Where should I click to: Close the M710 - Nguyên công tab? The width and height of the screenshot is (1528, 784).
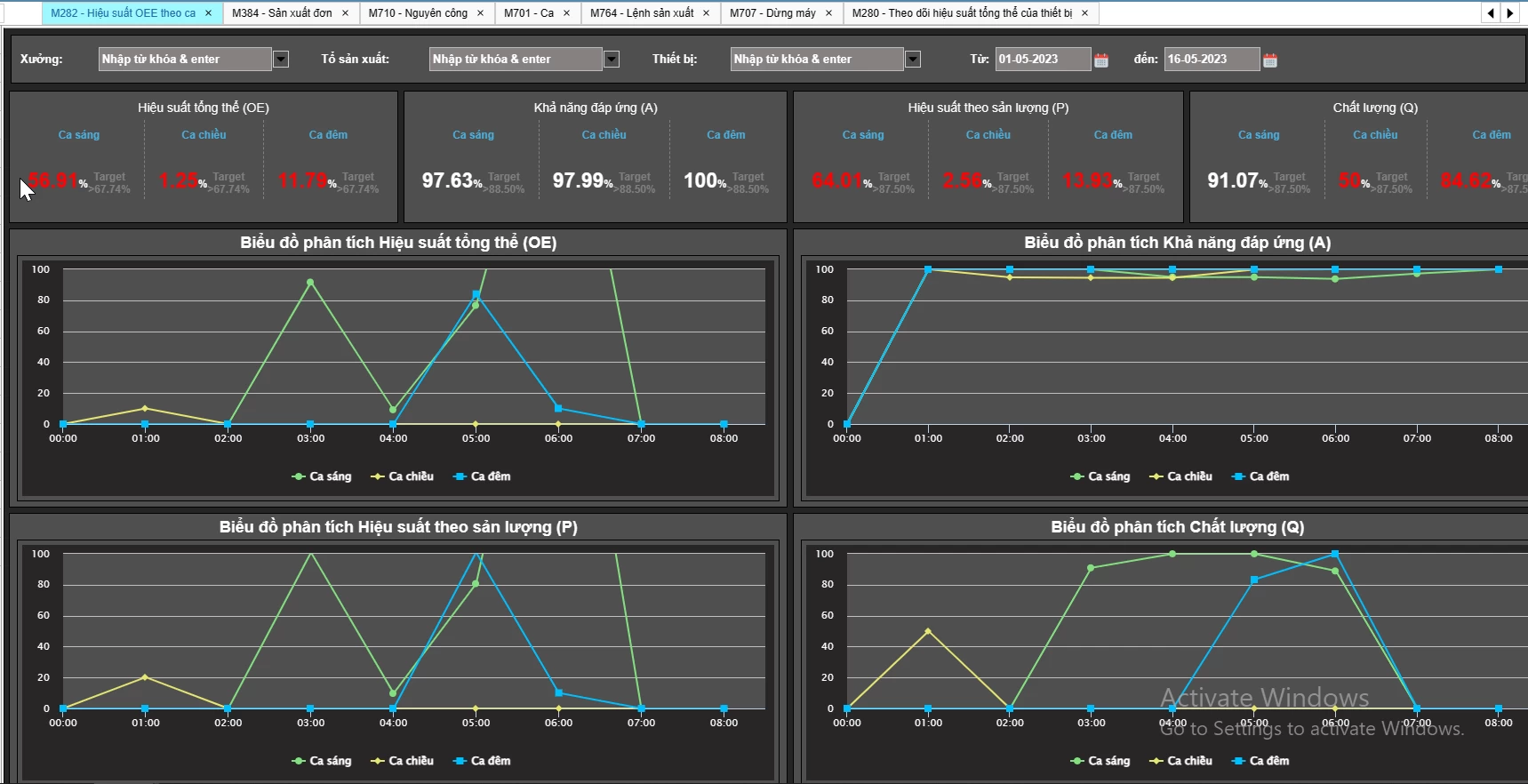coord(480,13)
